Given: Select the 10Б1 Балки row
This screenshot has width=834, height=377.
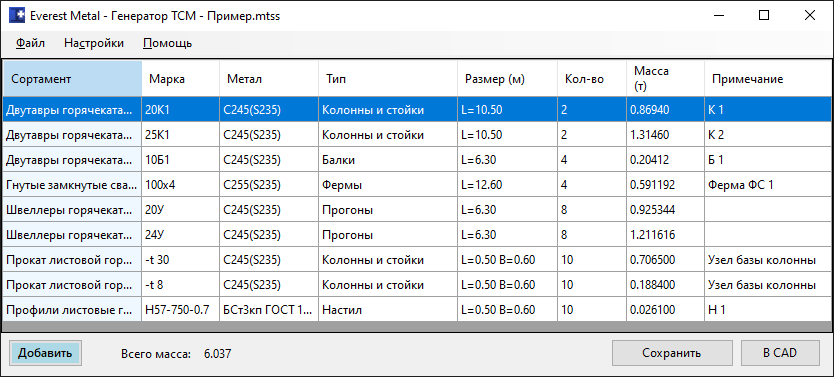Looking at the screenshot, I should 416,160.
